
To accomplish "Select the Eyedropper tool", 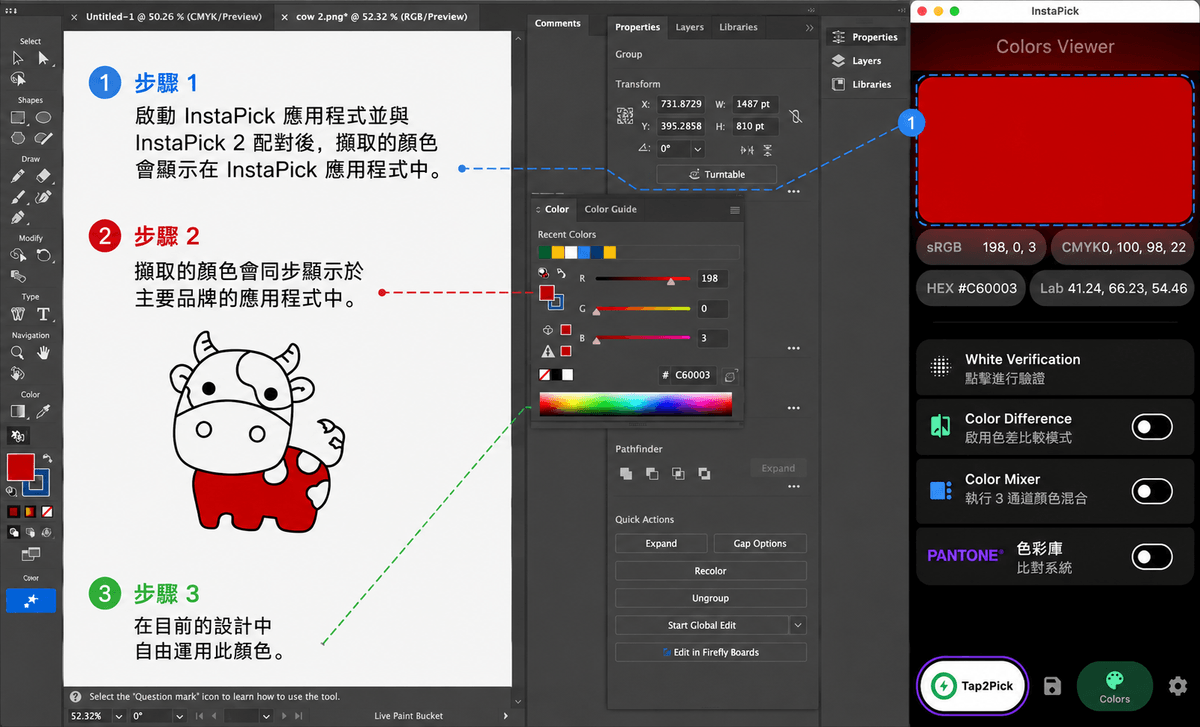I will click(44, 411).
